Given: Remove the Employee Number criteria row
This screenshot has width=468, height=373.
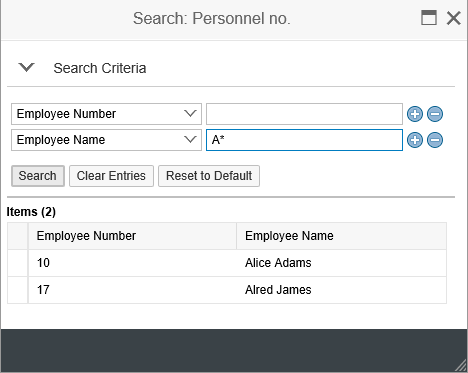Looking at the screenshot, I should pos(435,114).
